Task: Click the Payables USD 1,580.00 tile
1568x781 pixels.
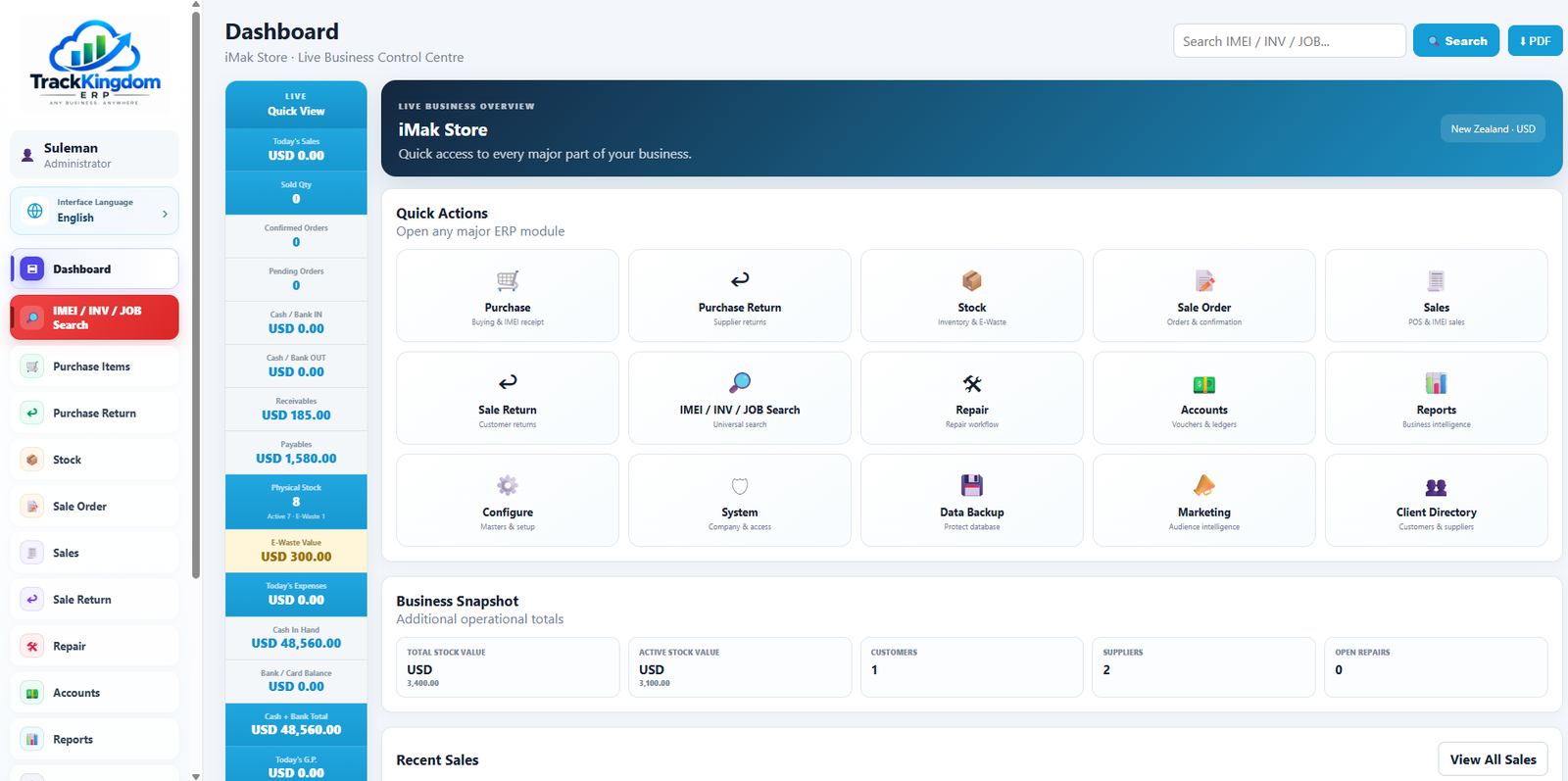Action: coord(296,452)
